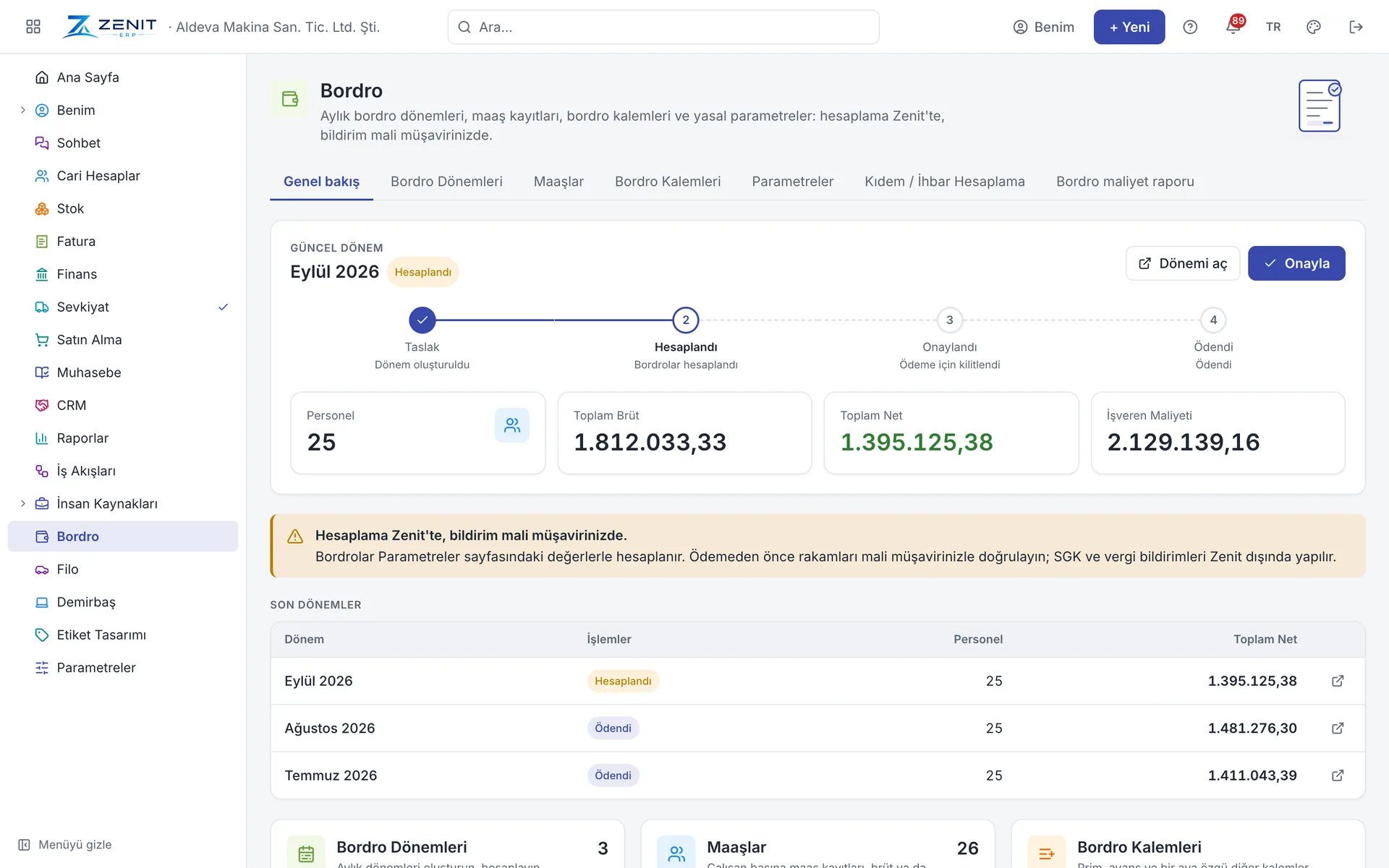Open CRM module in sidebar
1389x868 pixels.
(123, 405)
